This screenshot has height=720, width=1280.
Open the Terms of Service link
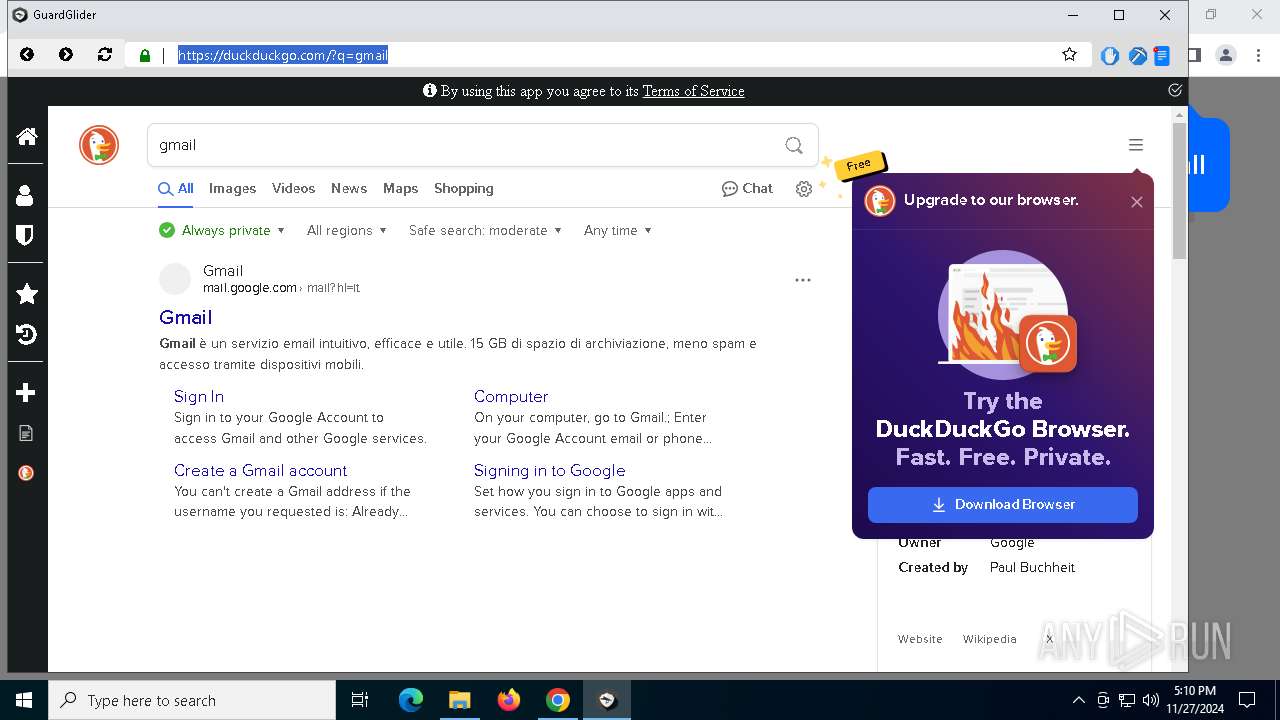tap(693, 91)
